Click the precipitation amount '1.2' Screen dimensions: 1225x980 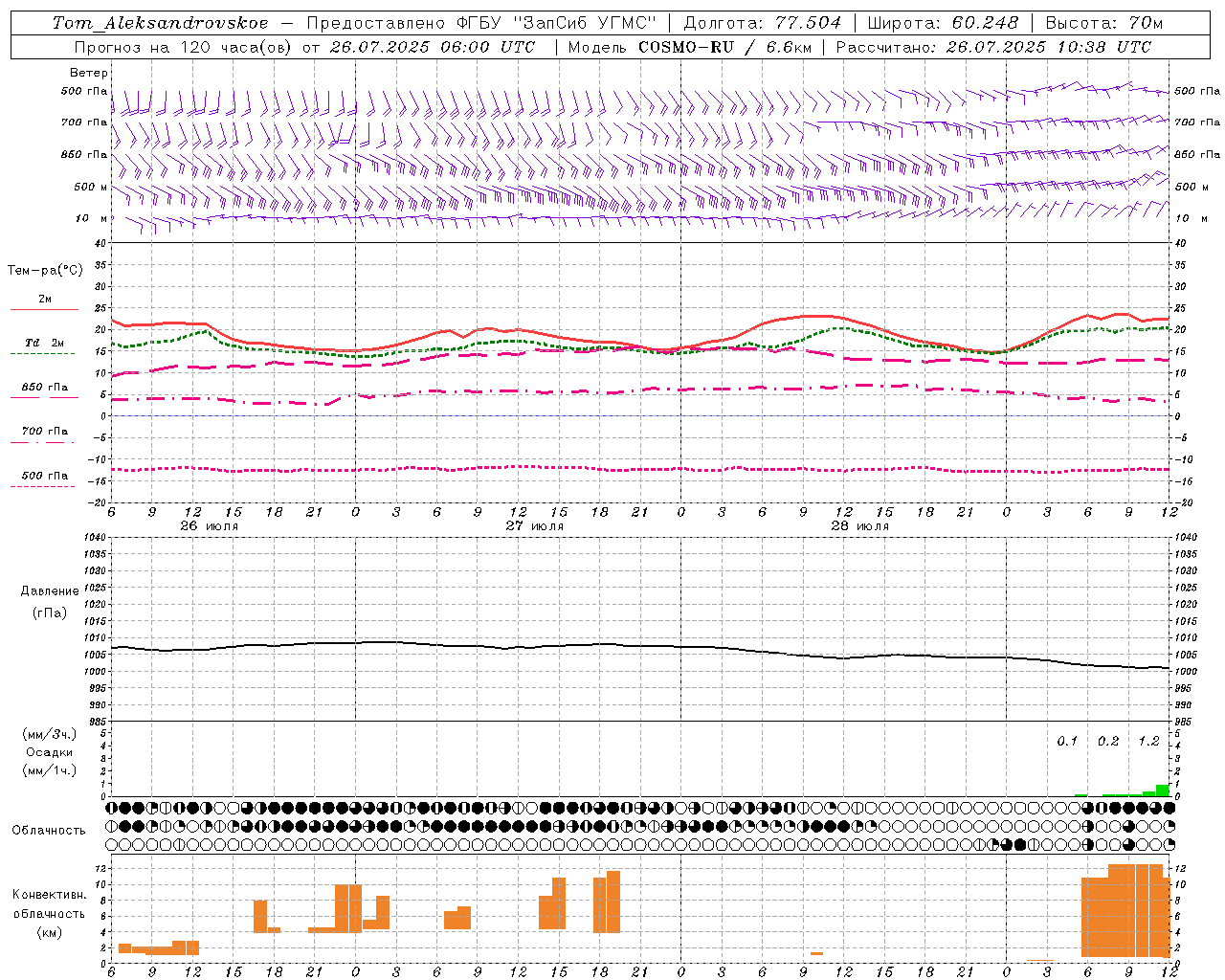click(x=1148, y=741)
